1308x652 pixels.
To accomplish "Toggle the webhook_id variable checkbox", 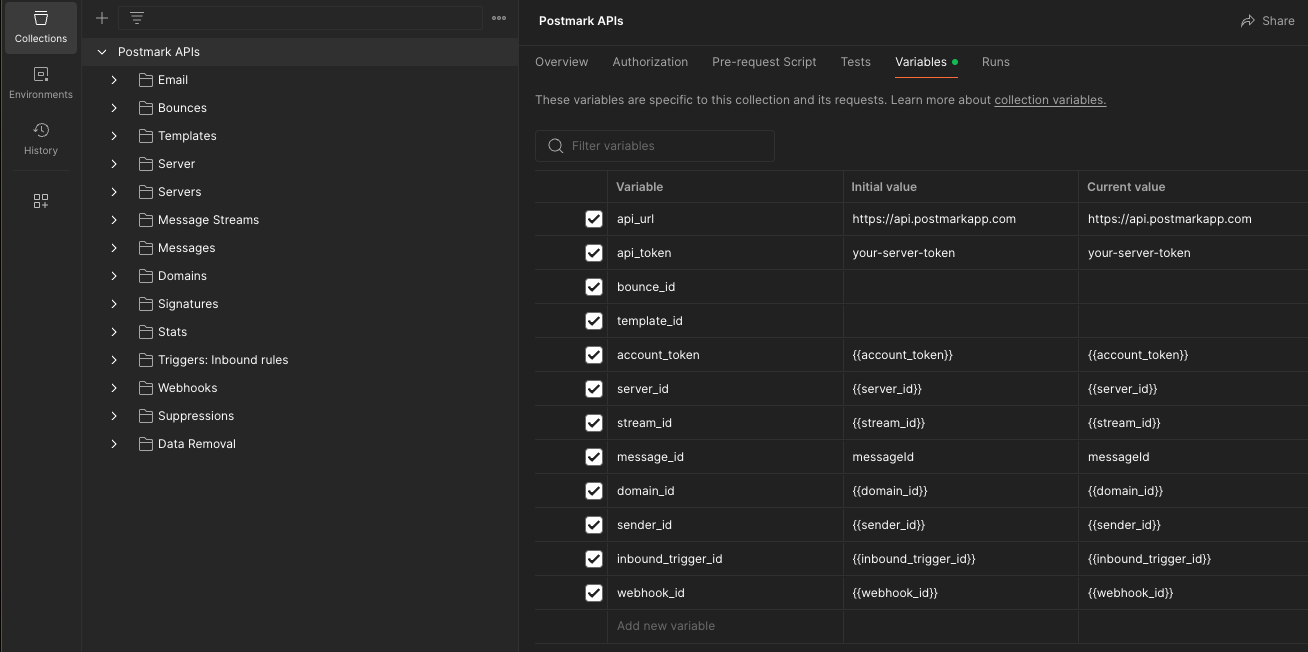I will coord(594,593).
